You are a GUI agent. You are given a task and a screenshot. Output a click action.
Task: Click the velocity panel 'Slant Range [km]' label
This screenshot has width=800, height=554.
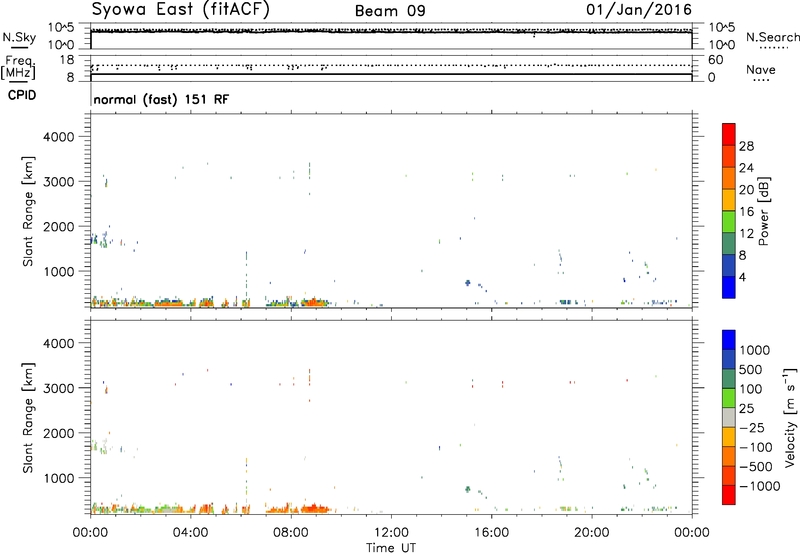click(x=28, y=418)
